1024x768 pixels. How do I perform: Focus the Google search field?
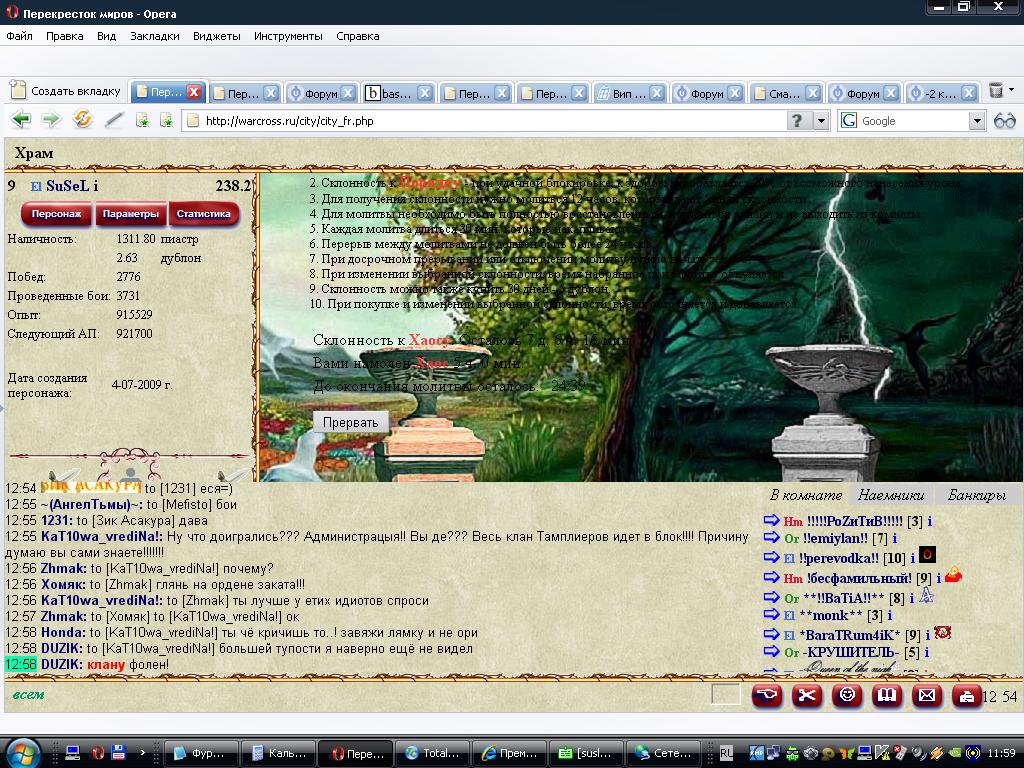(913, 121)
